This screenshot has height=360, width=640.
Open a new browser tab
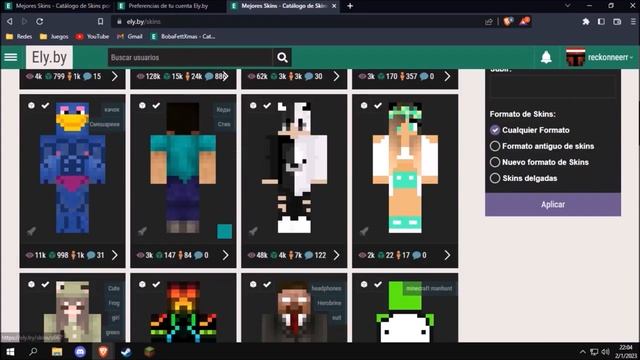point(350,6)
